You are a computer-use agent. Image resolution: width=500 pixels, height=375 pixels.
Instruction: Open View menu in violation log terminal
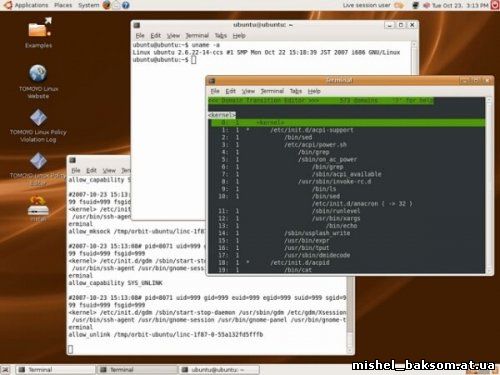[x=109, y=171]
